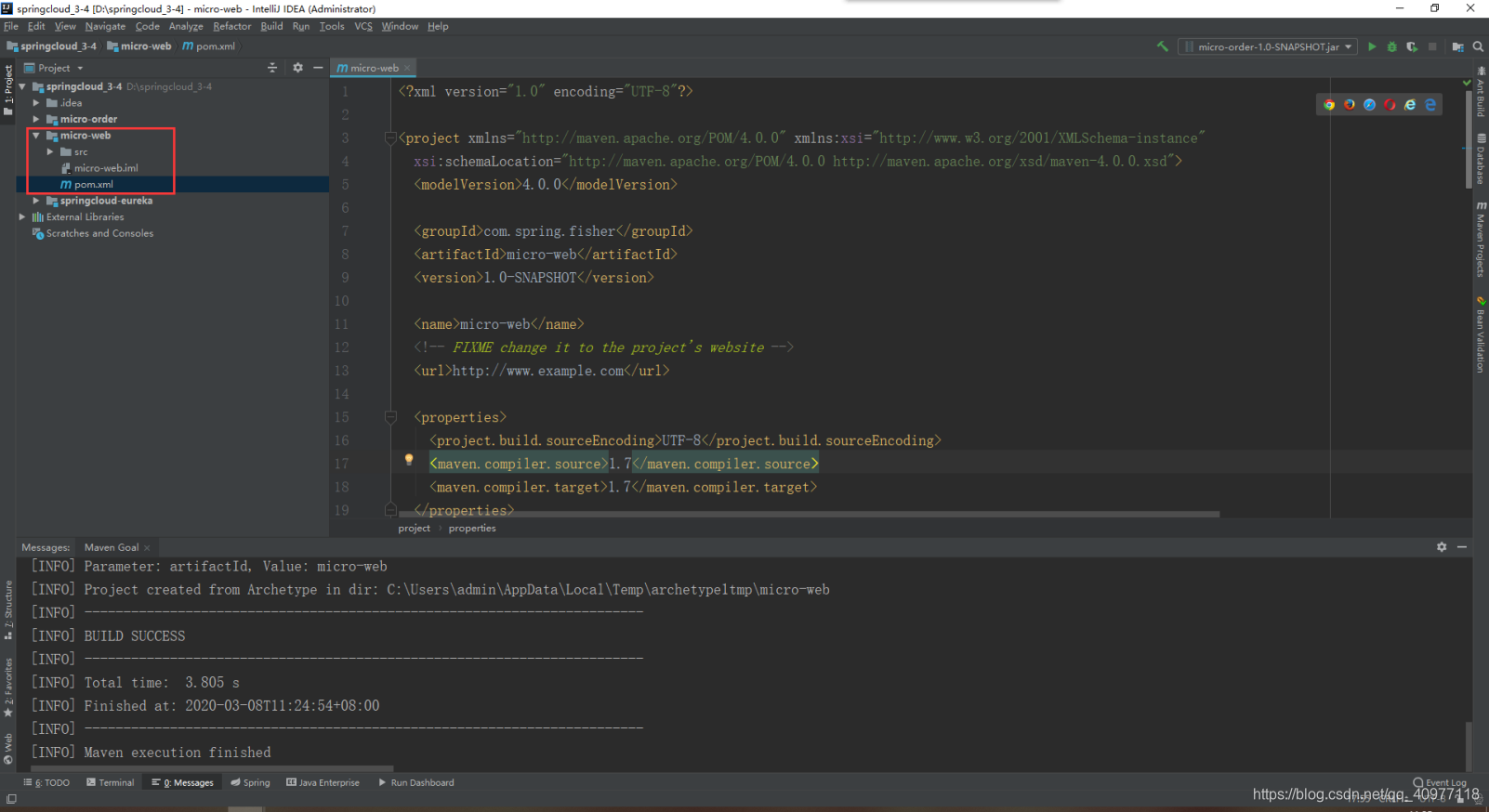Expand the src folder arrow
Screen dimensions: 1489x812
click(50, 151)
